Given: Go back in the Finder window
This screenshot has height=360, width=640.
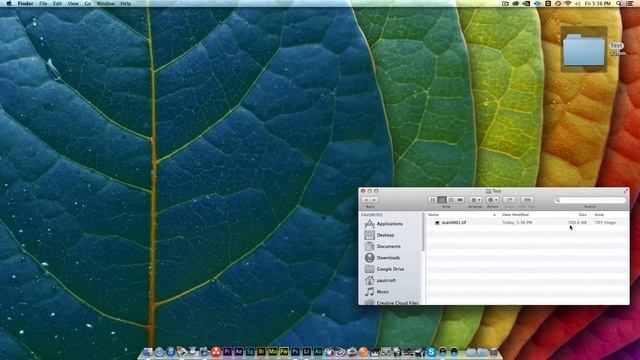Looking at the screenshot, I should click(x=366, y=200).
